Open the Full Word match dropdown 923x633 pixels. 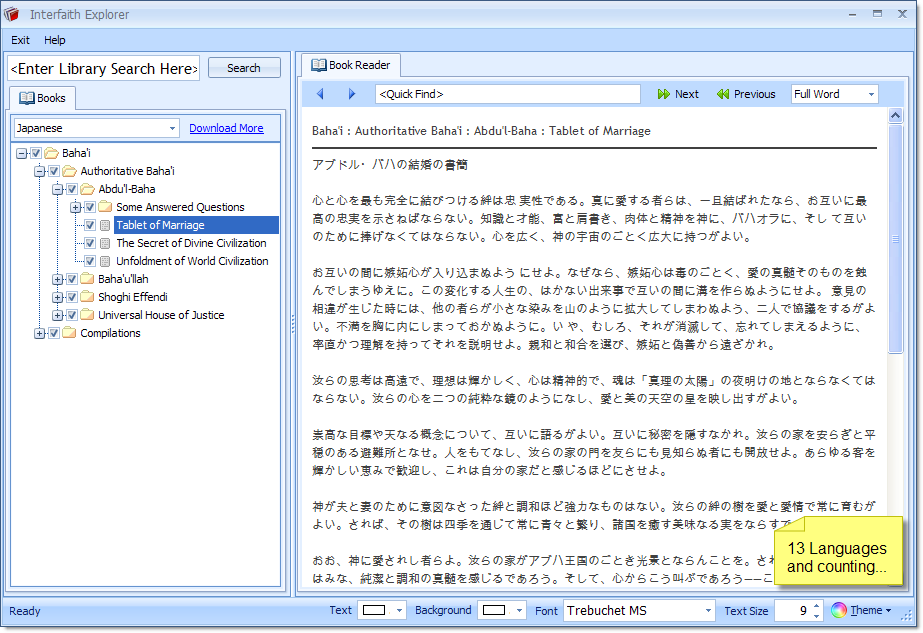[871, 94]
